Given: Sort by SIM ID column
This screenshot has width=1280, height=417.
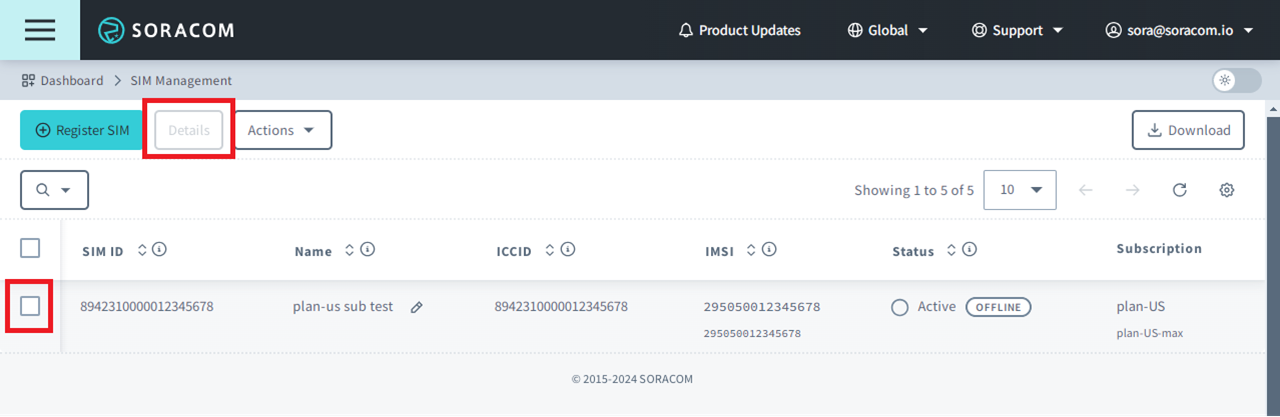Looking at the screenshot, I should (x=142, y=250).
